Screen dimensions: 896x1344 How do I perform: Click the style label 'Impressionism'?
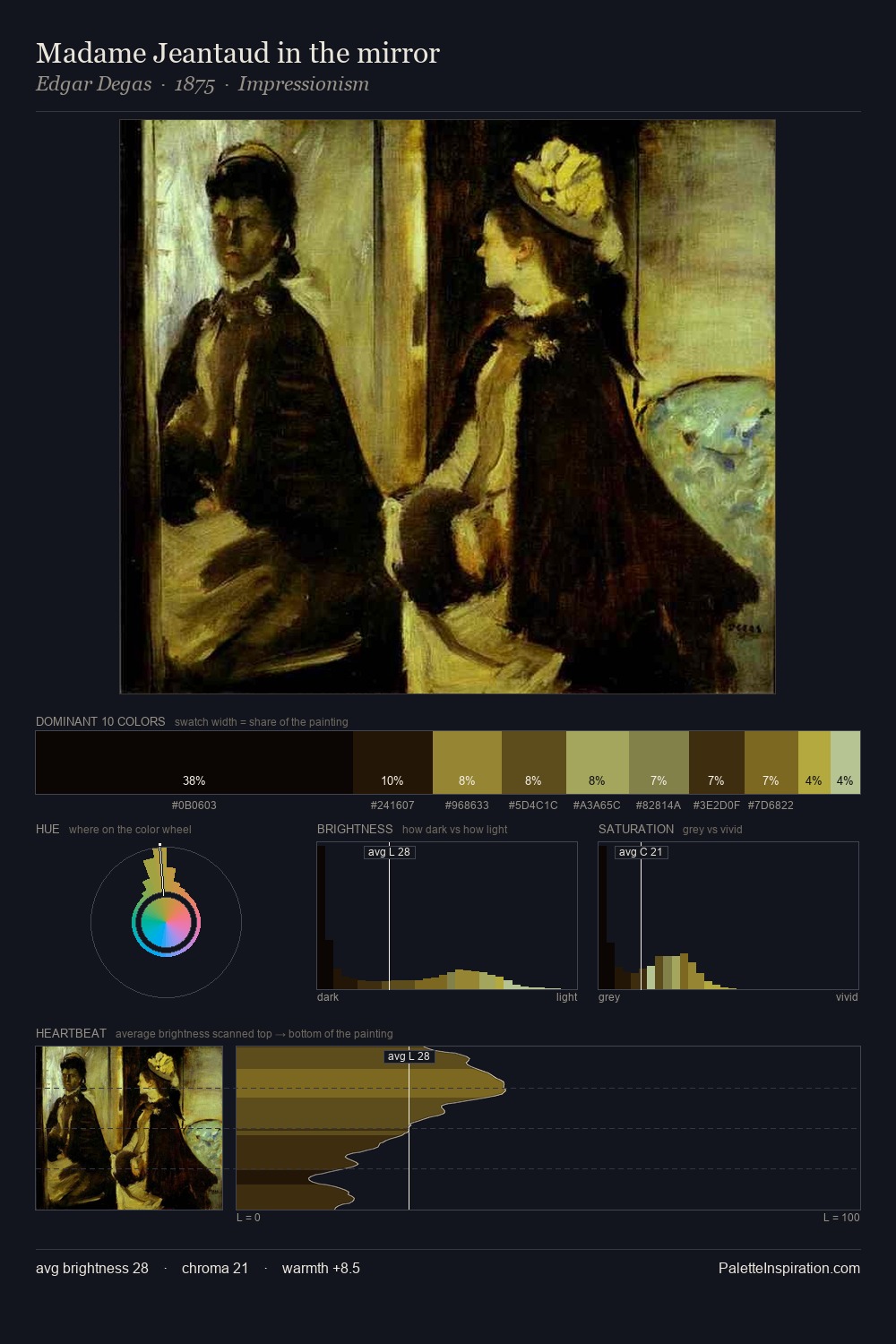pos(303,84)
